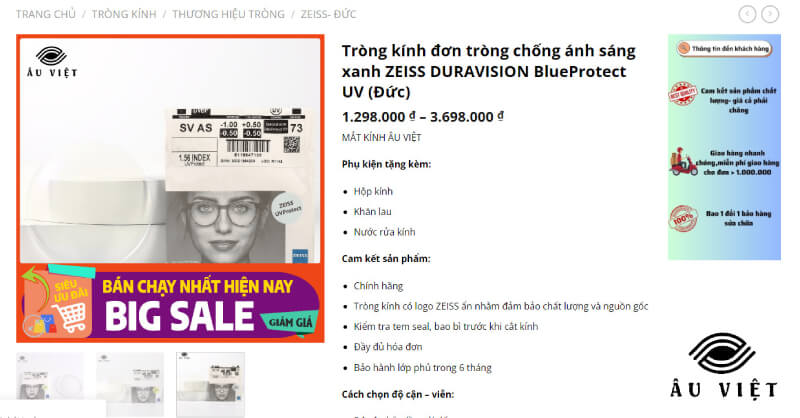Go to previous product arrow icon
This screenshot has width=800, height=418.
point(747,14)
